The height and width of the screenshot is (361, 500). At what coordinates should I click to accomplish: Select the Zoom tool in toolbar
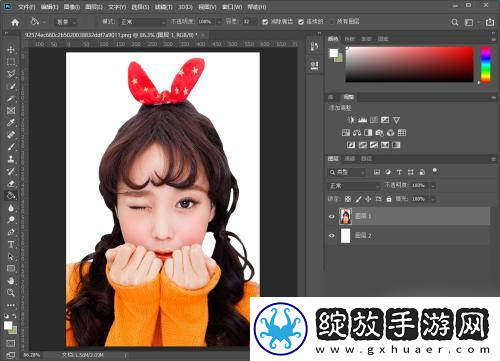pyautogui.click(x=11, y=293)
